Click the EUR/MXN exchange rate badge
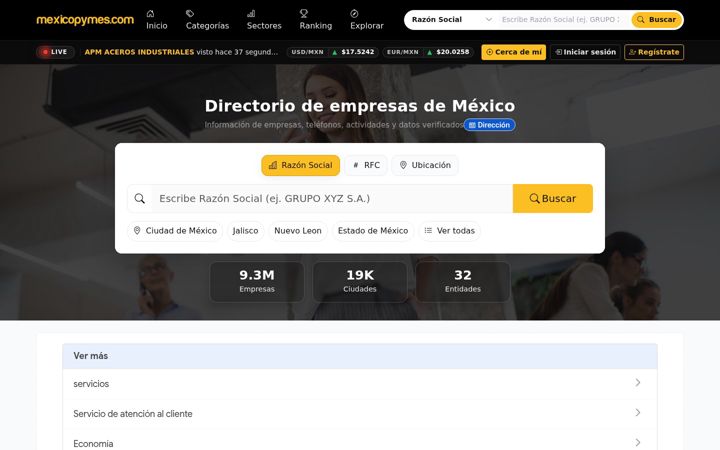 (x=428, y=52)
